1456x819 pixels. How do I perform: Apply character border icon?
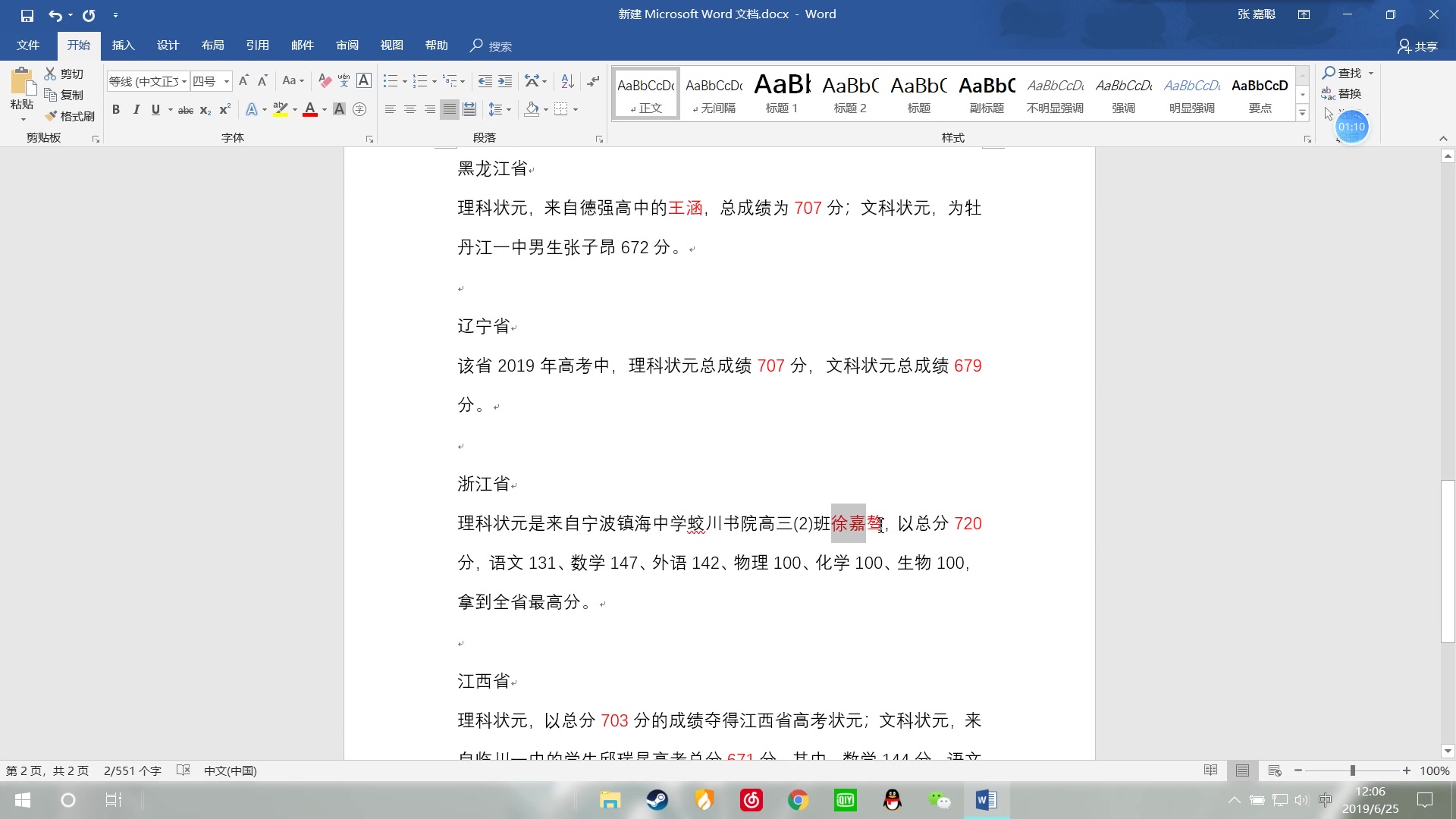click(364, 80)
